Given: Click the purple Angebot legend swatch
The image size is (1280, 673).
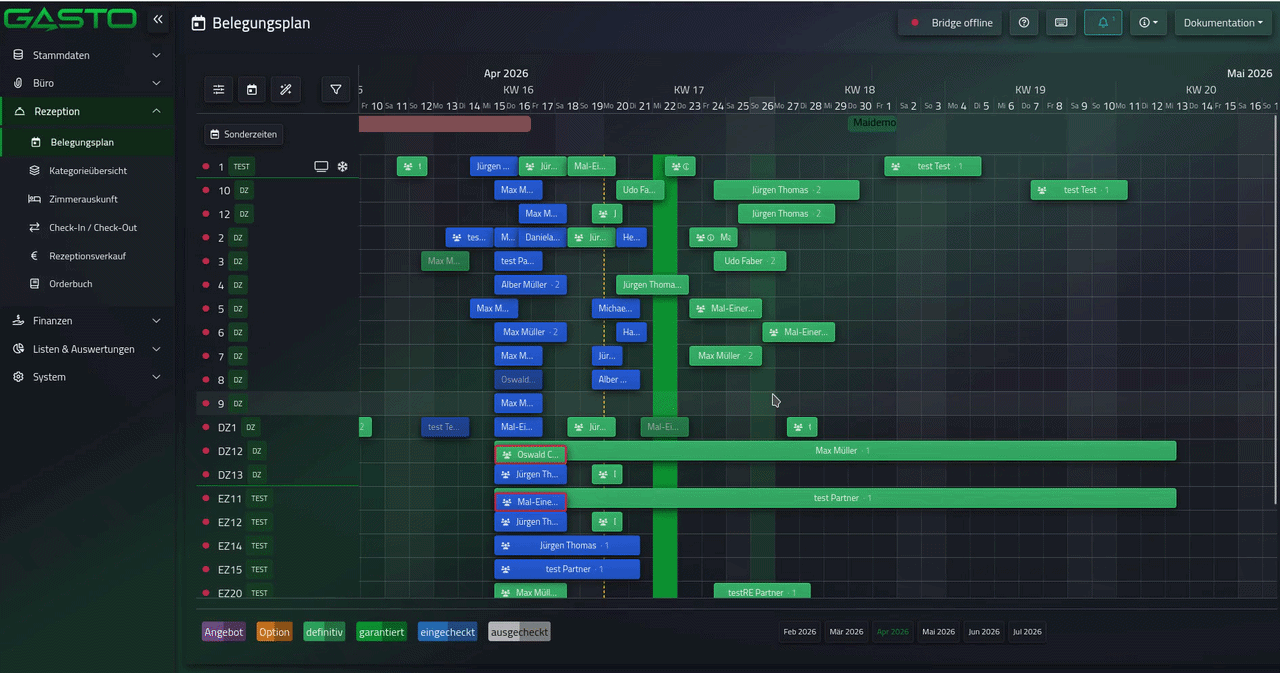Looking at the screenshot, I should point(224,632).
